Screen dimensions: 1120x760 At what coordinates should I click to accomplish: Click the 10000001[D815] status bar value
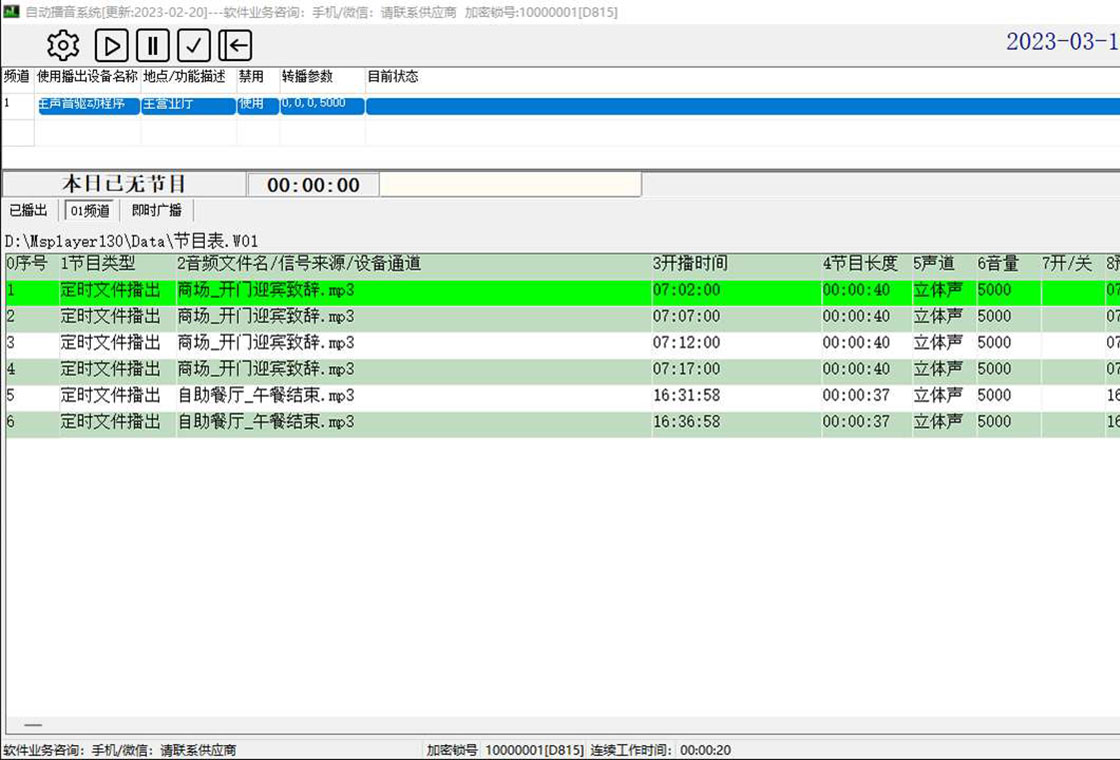(534, 750)
